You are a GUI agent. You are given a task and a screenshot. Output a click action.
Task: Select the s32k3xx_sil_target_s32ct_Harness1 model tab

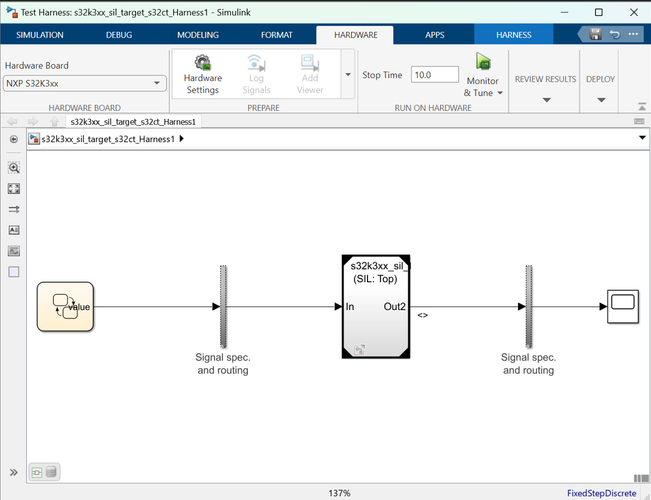tap(133, 122)
